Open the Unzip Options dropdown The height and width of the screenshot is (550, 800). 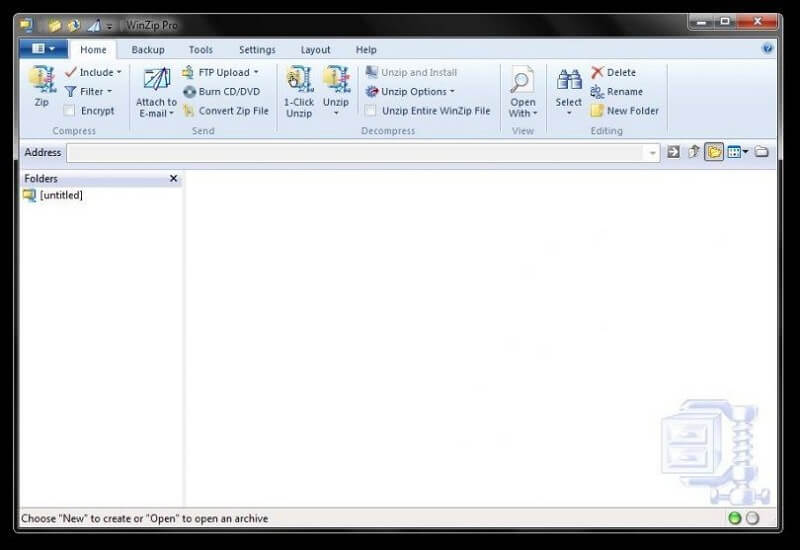pyautogui.click(x=410, y=92)
